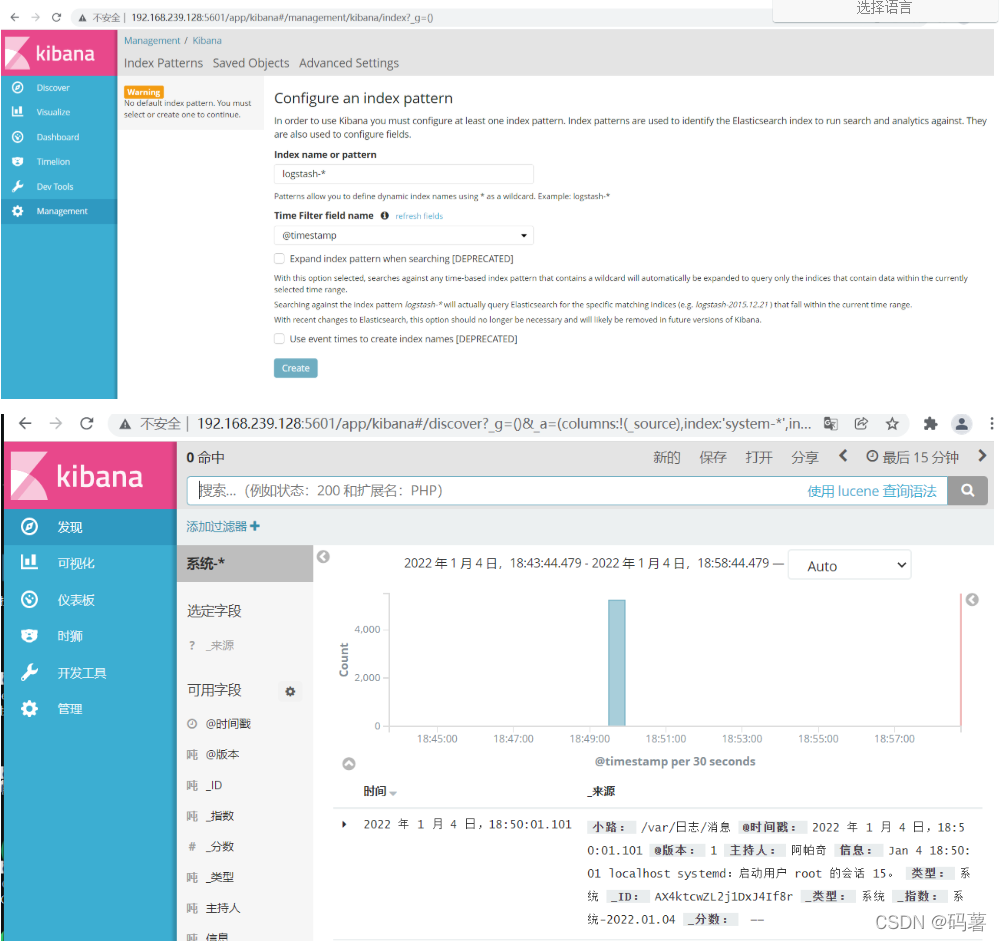Move time range forward arrow
The width and height of the screenshot is (1002, 941).
pyautogui.click(x=982, y=455)
